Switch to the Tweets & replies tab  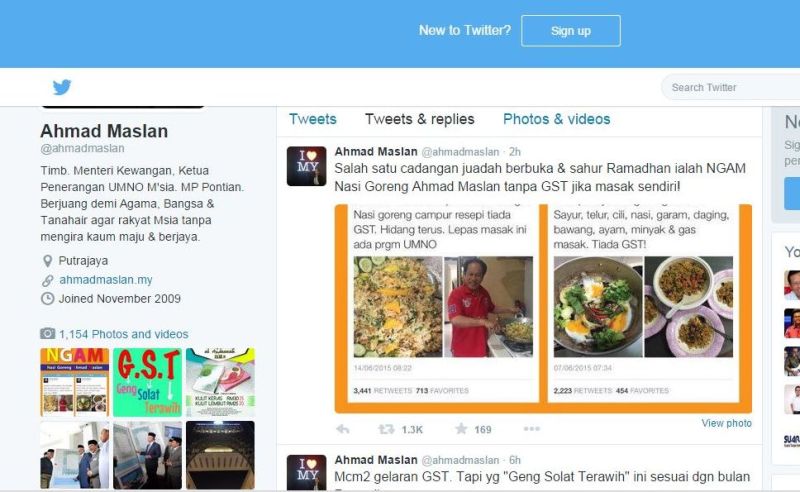coord(419,119)
